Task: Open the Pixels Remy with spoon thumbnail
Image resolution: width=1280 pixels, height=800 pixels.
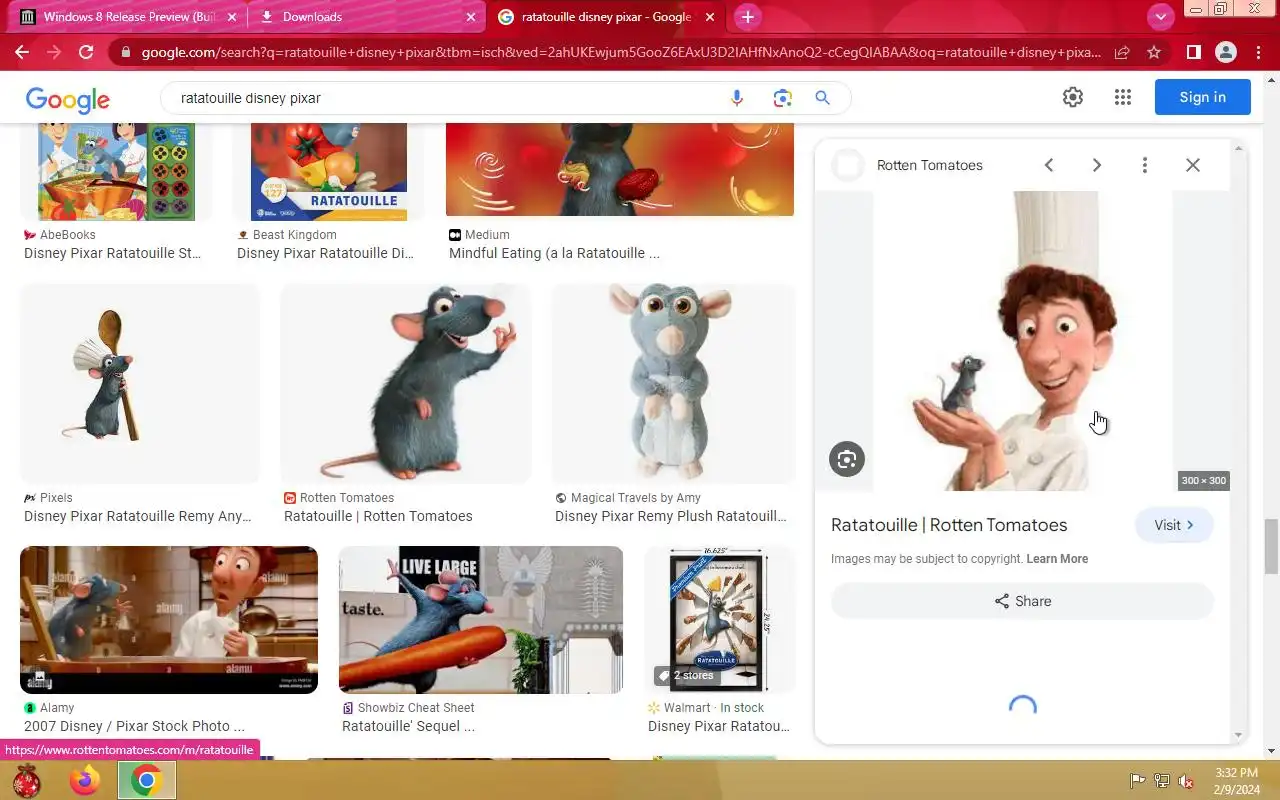Action: [140, 384]
